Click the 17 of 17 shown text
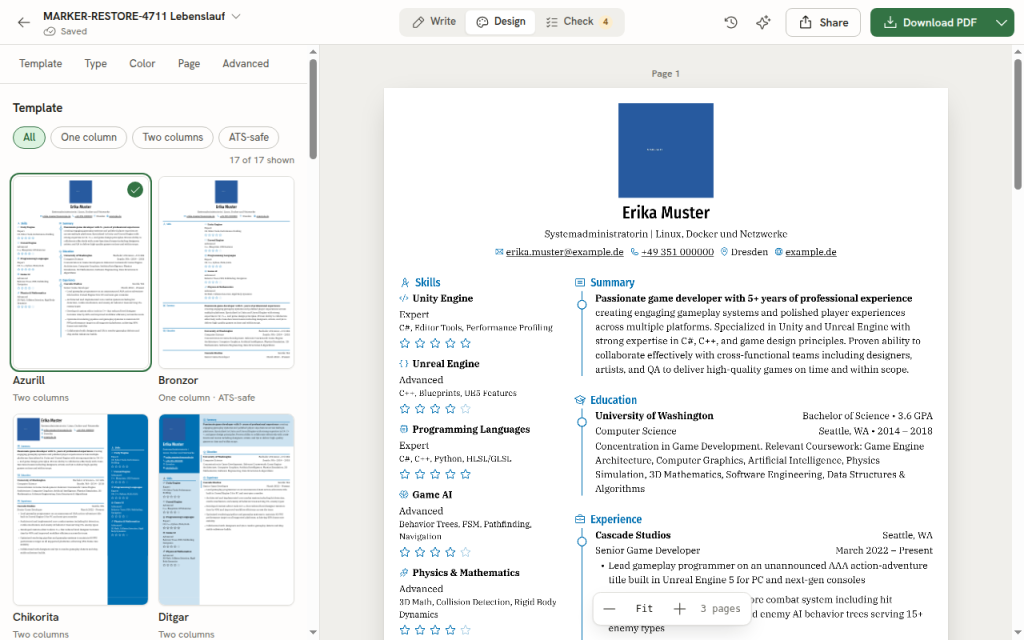The image size is (1024, 640). click(x=261, y=160)
